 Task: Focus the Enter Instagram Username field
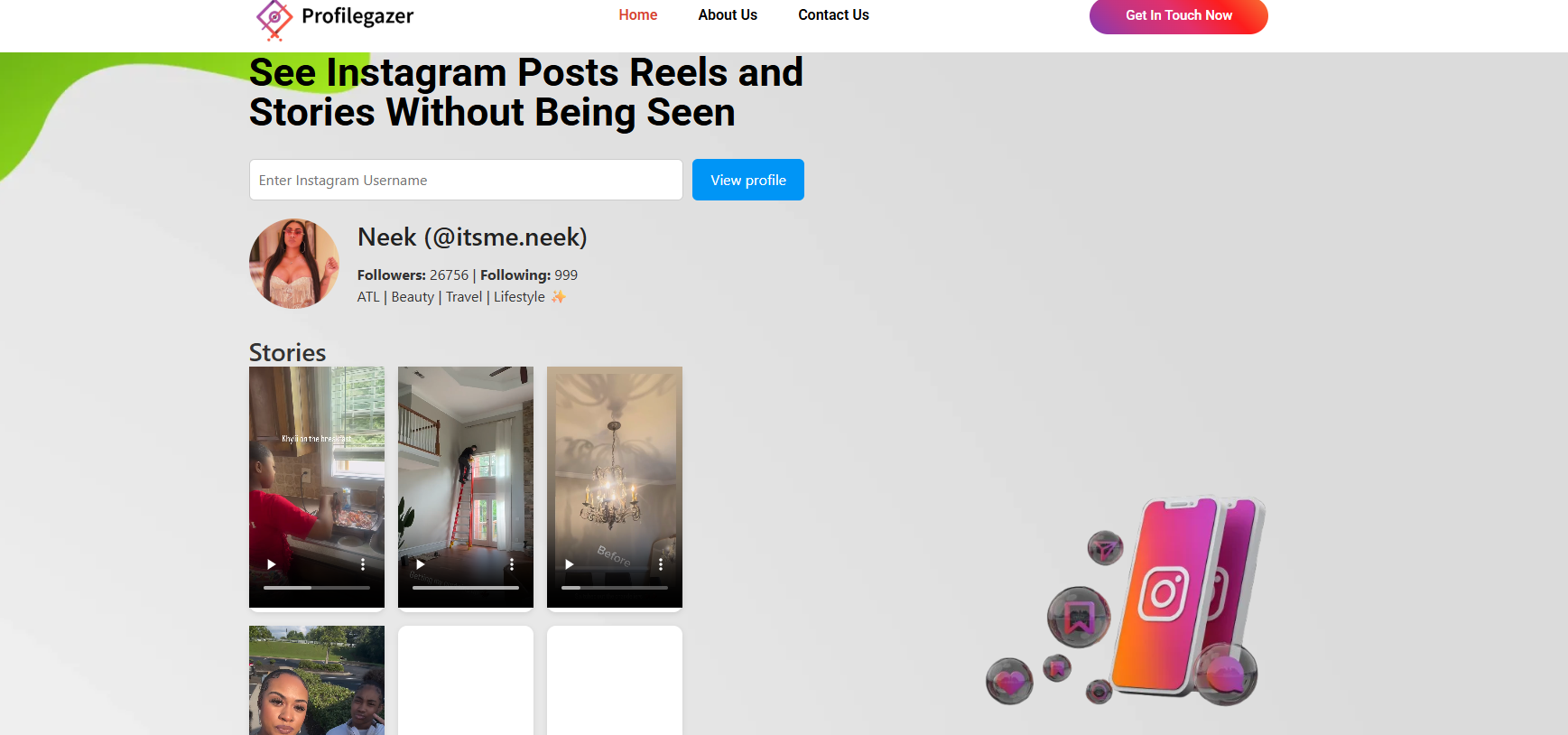pos(466,180)
